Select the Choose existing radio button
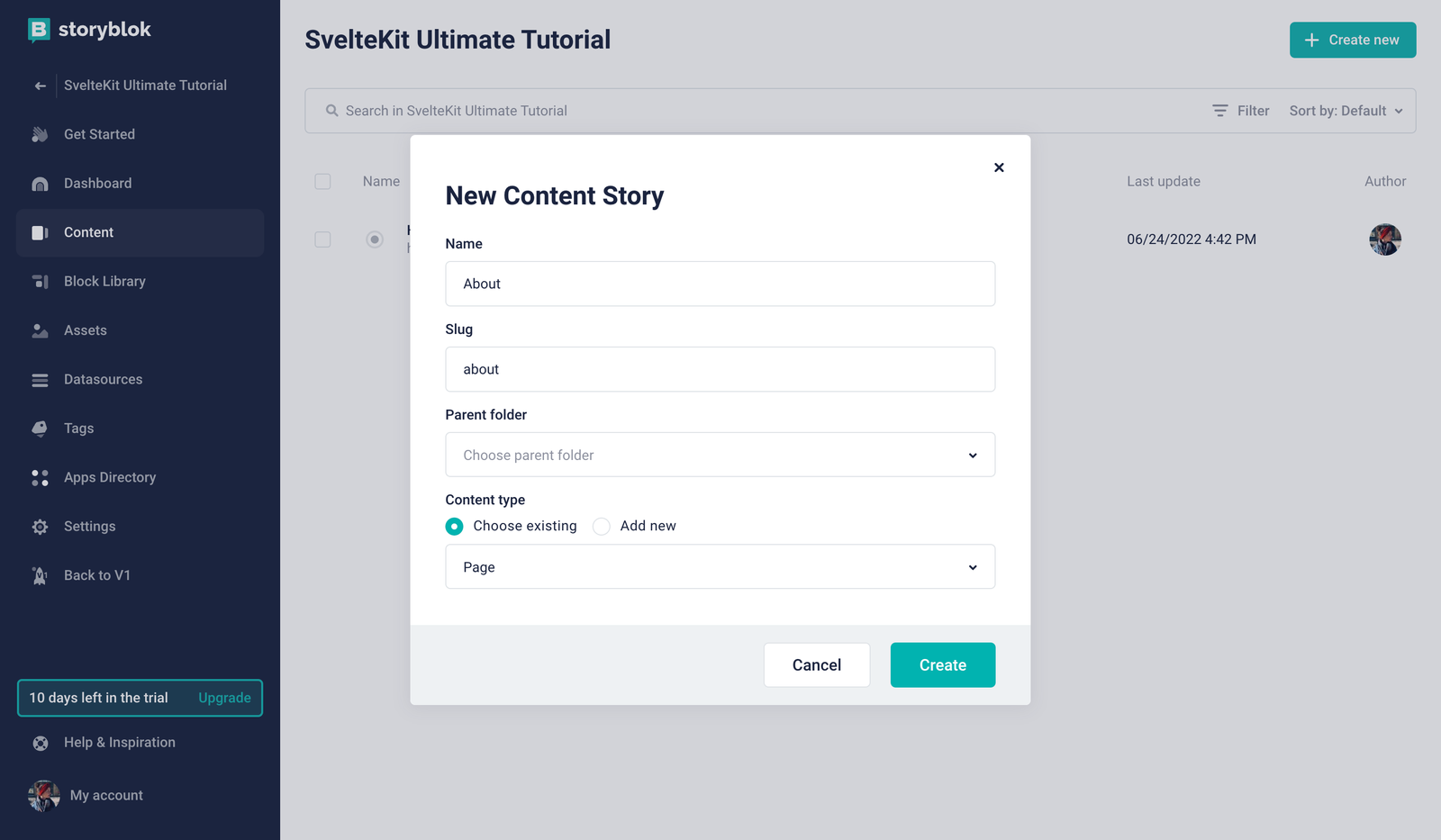This screenshot has height=840, width=1441. point(455,526)
